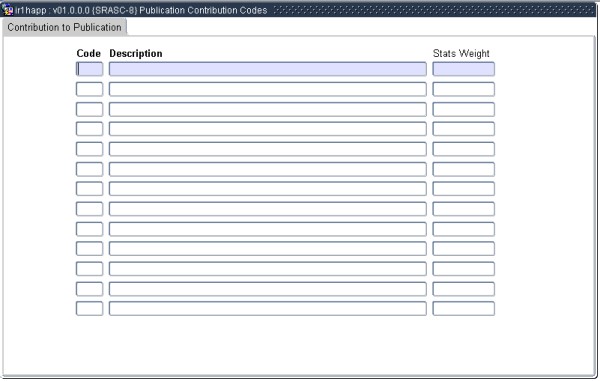Select the last row Description field
The width and height of the screenshot is (600, 381).
pyautogui.click(x=267, y=308)
